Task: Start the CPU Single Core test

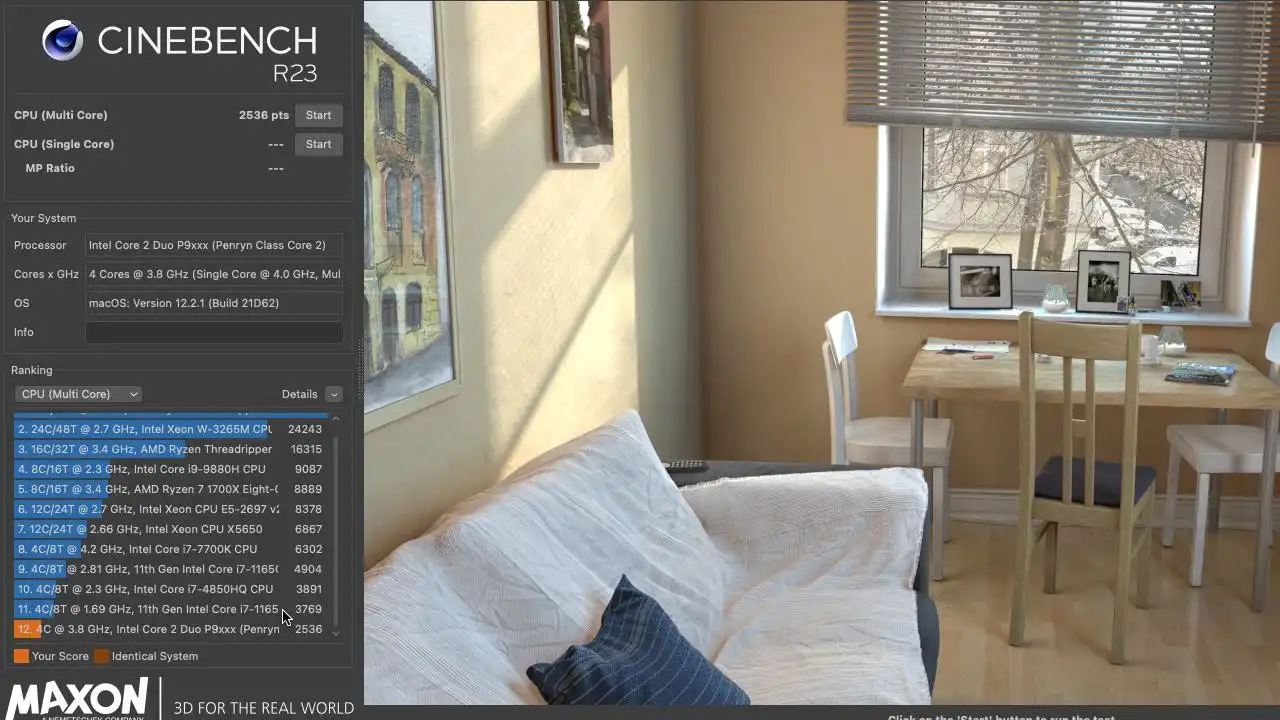Action: tap(318, 144)
